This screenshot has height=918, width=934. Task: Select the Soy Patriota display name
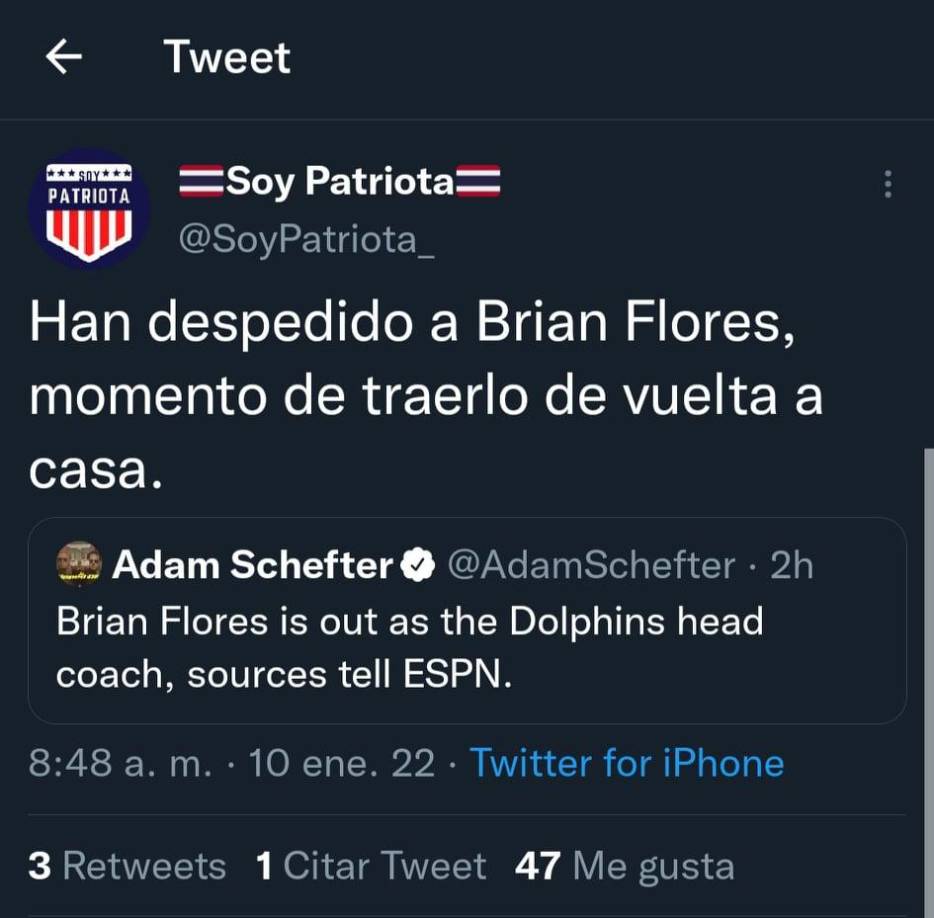[x=340, y=182]
